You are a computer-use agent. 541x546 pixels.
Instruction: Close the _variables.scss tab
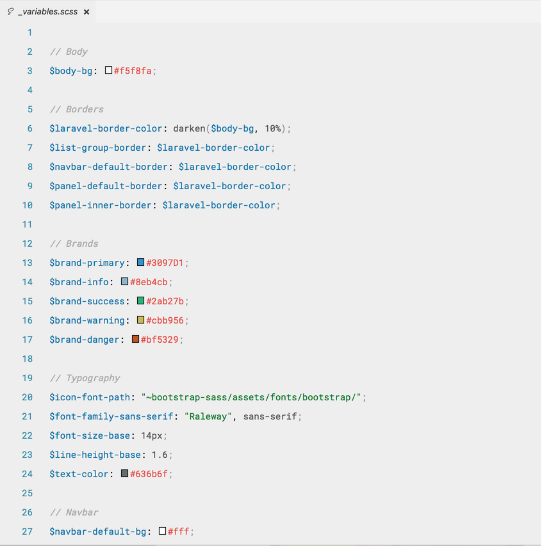86,12
